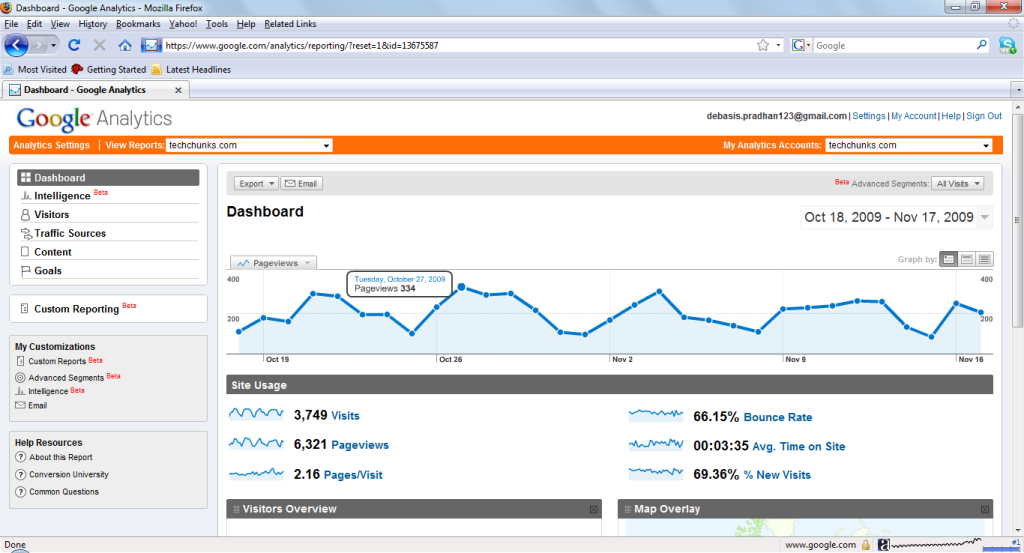
Task: Click the Advanced Segments circle icon
Action: [x=20, y=377]
